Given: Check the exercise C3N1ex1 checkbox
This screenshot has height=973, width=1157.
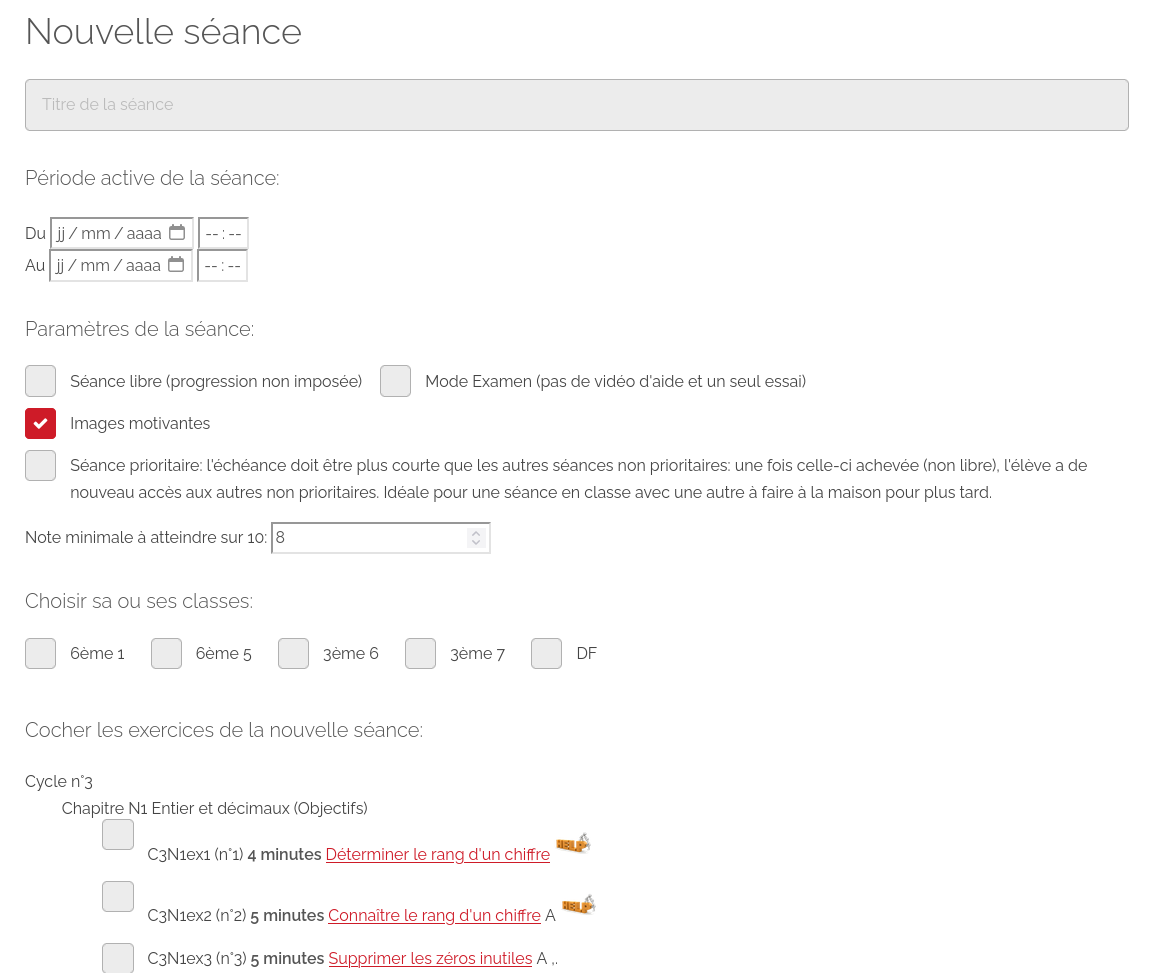Looking at the screenshot, I should click(x=118, y=835).
